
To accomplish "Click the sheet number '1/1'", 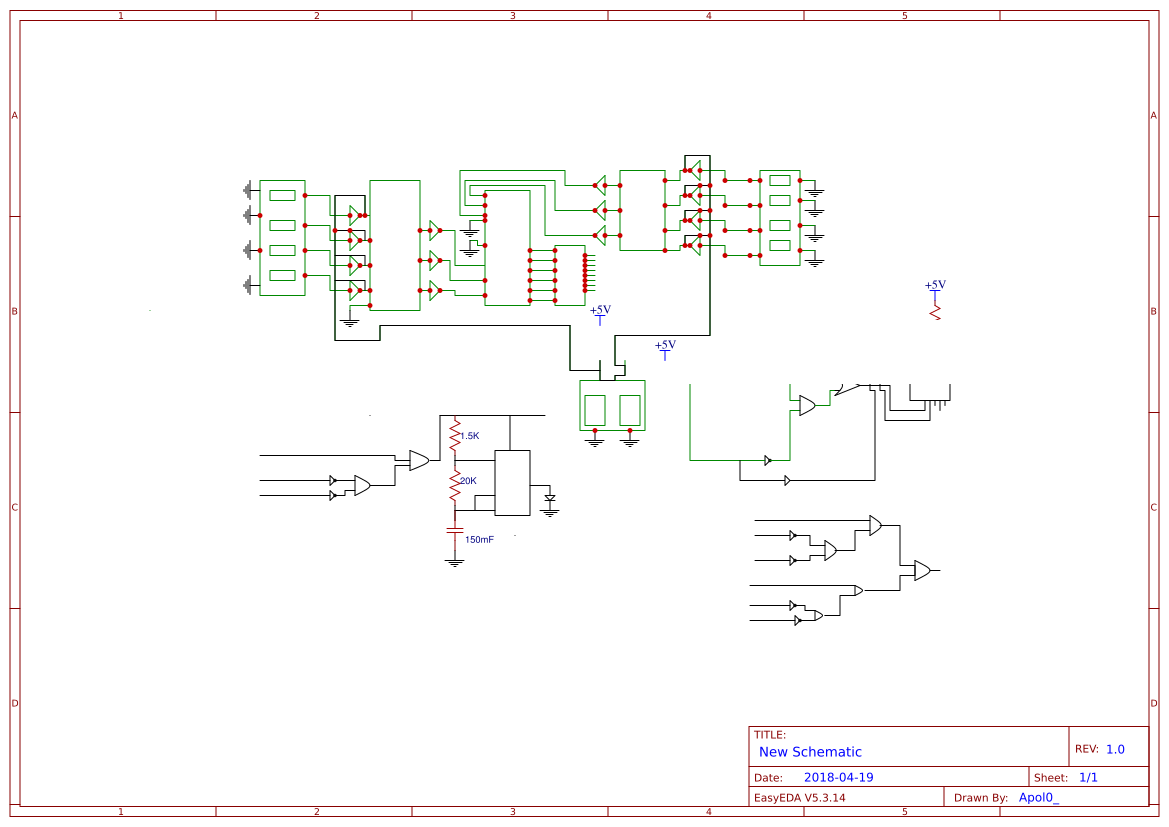I will 1088,777.
